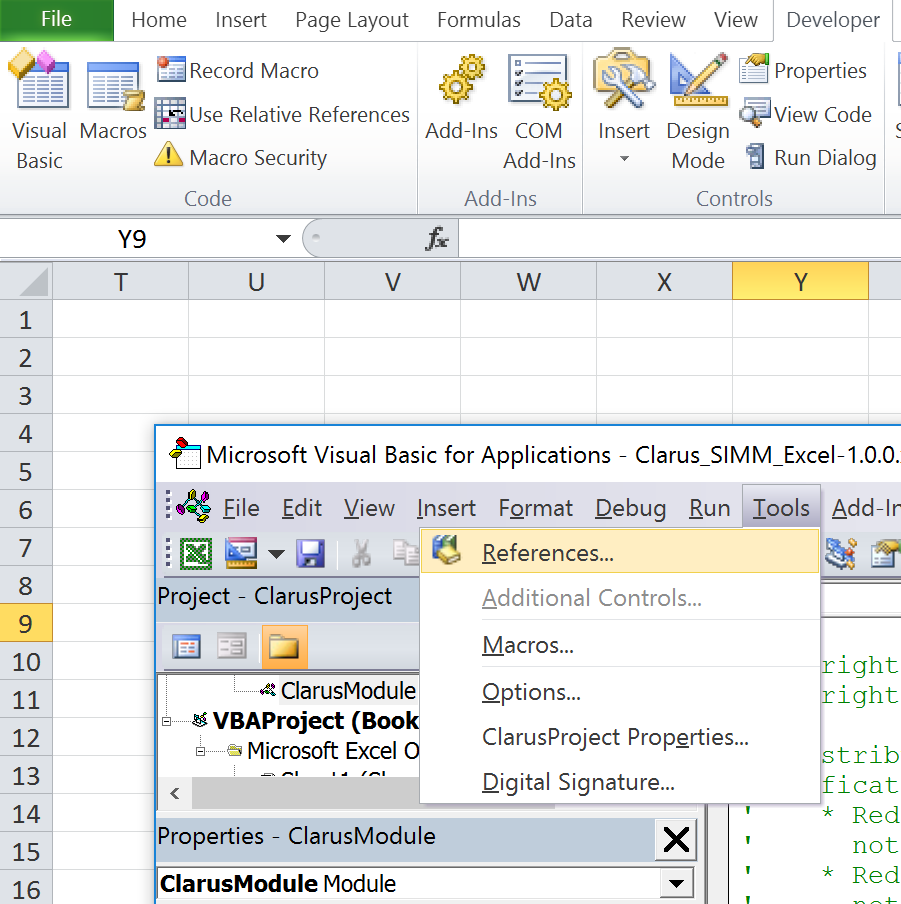This screenshot has width=901, height=904.
Task: Click View Microsoft Excel toolbar icon
Action: pyautogui.click(x=196, y=553)
